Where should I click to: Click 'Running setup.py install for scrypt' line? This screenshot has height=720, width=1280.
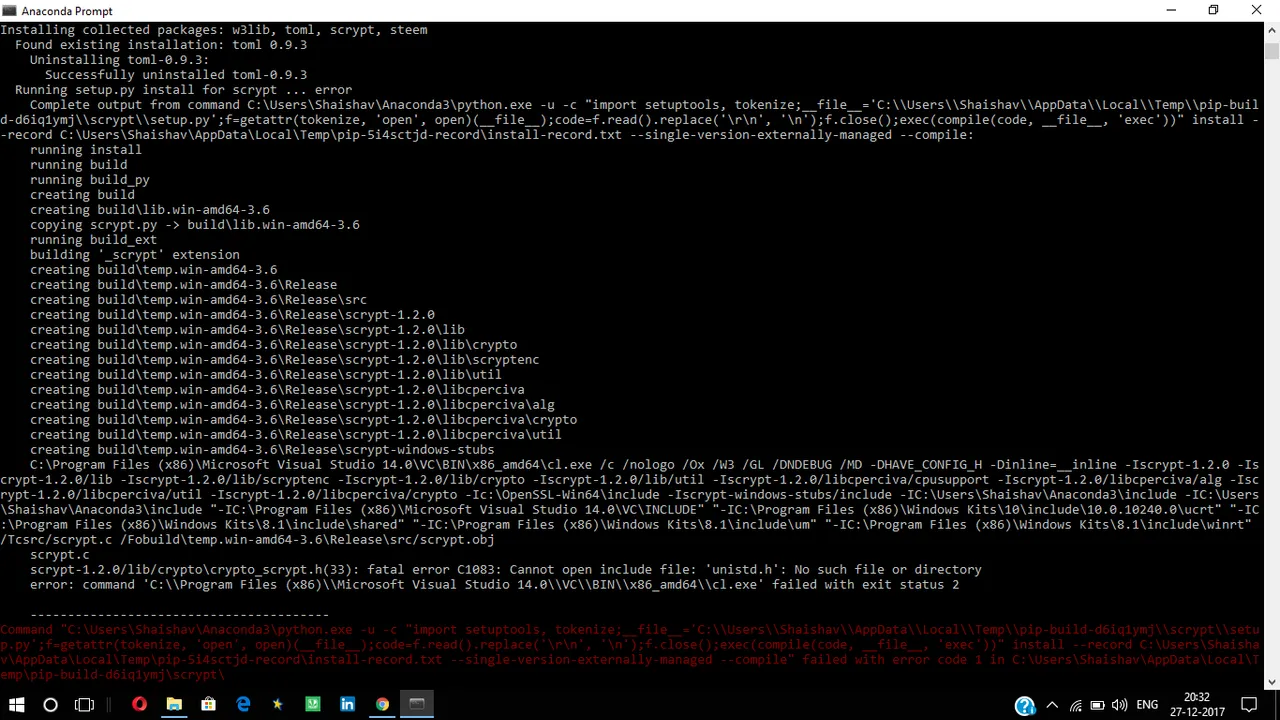pos(183,90)
